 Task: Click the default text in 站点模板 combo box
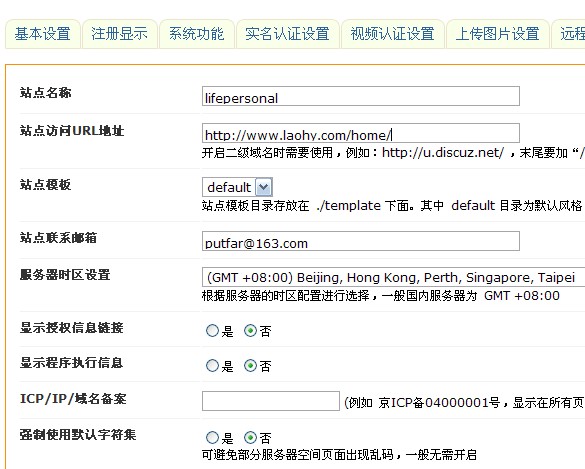[229, 187]
